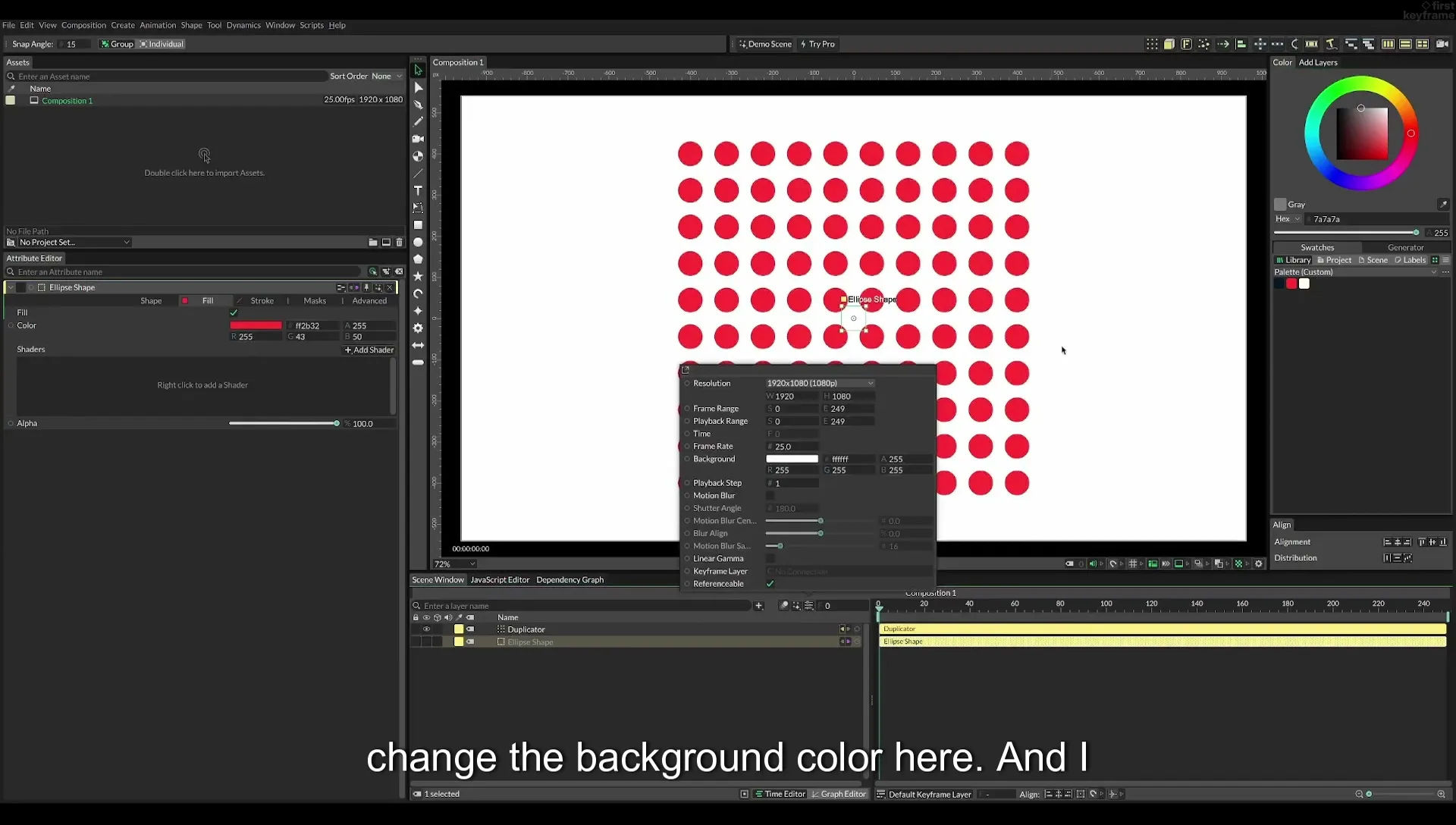
Task: Pick the Ellipse shape tool
Action: tap(418, 243)
